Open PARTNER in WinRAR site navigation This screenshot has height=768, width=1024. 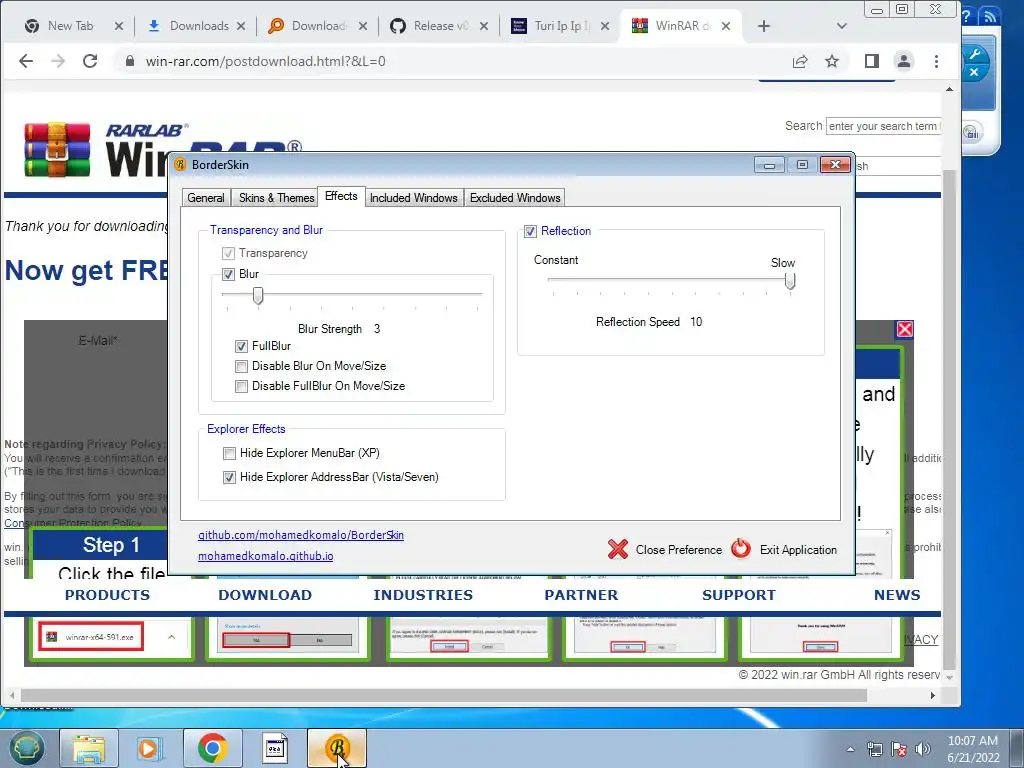[x=581, y=595]
